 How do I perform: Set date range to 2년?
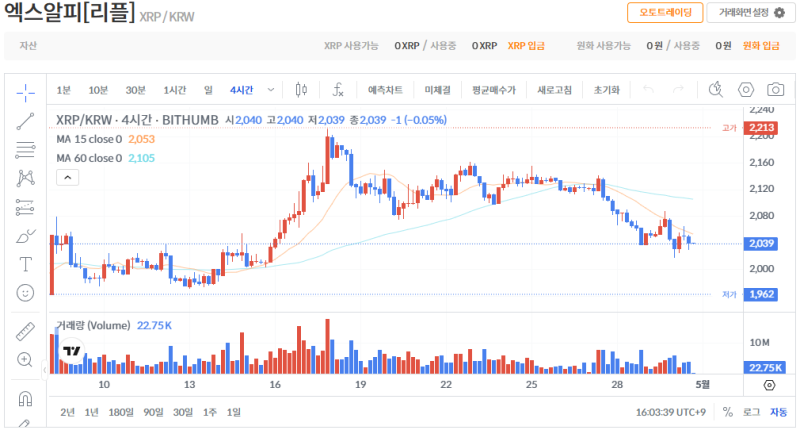[67, 412]
